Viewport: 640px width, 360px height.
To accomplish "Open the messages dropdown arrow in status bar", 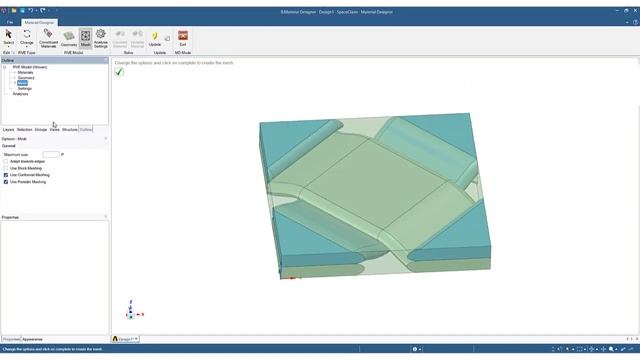I will [x=420, y=349].
